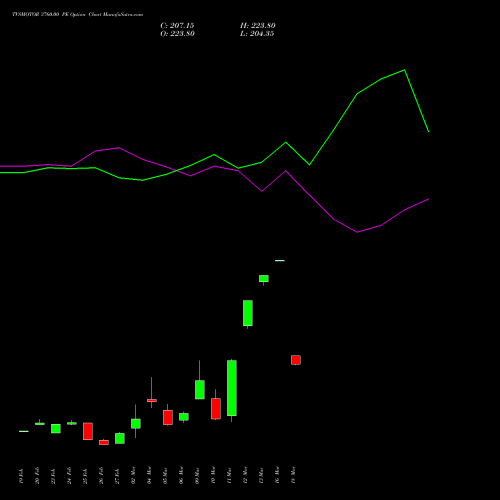Select the 06 Mar date label
This screenshot has height=500, width=500.
(x=181, y=475)
